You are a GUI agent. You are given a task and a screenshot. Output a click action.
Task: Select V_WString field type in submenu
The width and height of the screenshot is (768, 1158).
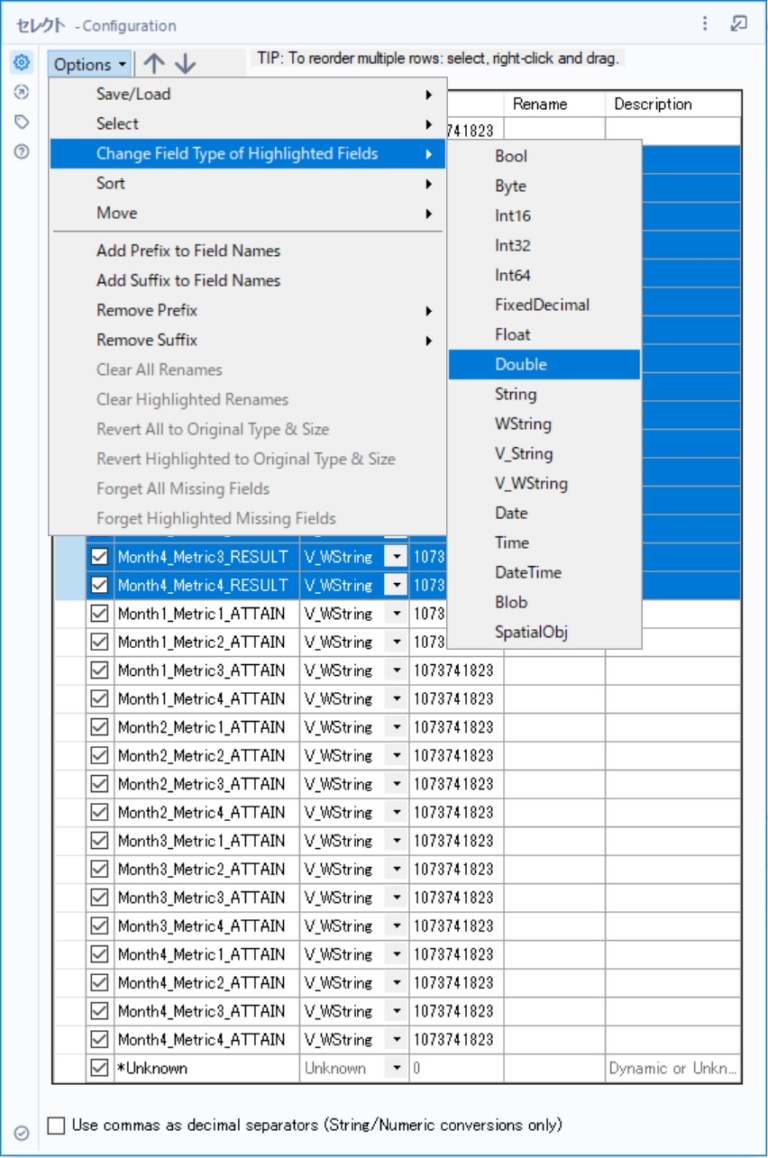(x=544, y=483)
